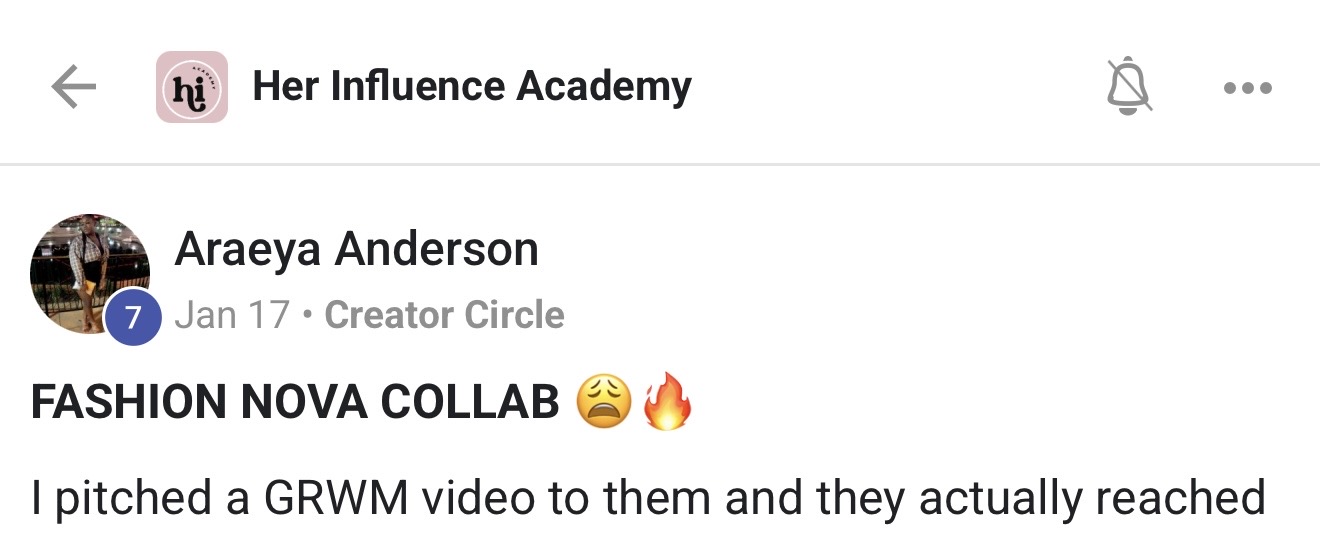Click "Academy" in the header title
Viewport: 1320px width, 538px height.
[604, 88]
